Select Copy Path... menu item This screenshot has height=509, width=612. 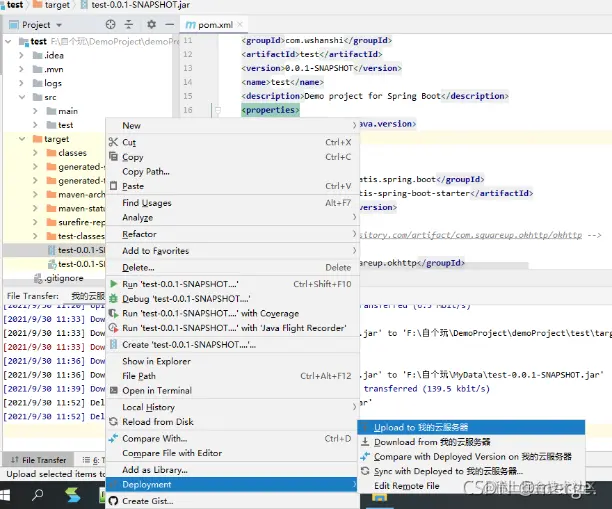(233, 171)
